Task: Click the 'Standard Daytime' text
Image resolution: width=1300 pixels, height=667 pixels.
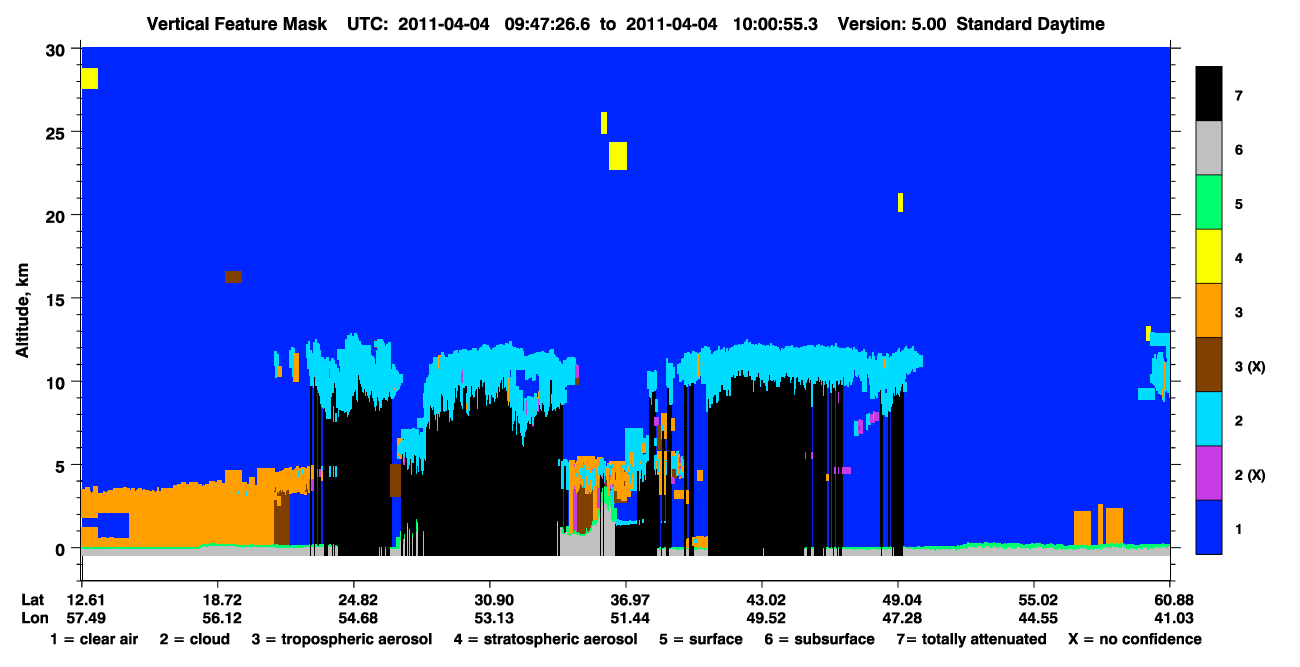Action: [x=1031, y=24]
